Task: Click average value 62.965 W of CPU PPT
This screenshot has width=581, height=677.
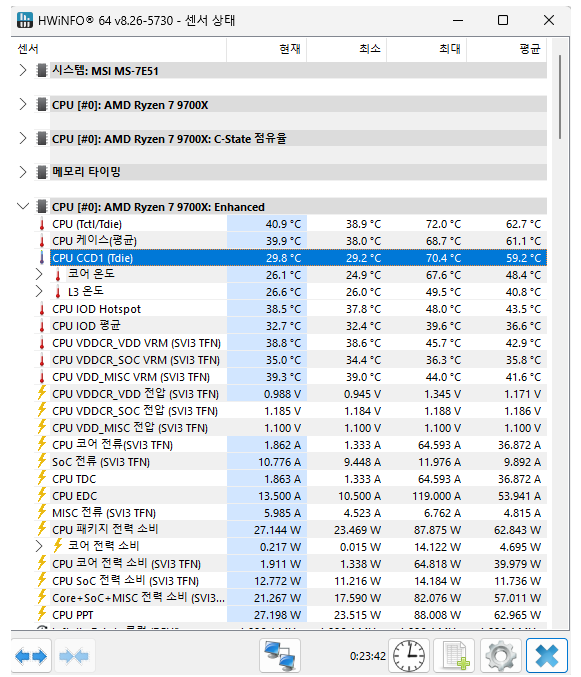Action: tap(517, 615)
